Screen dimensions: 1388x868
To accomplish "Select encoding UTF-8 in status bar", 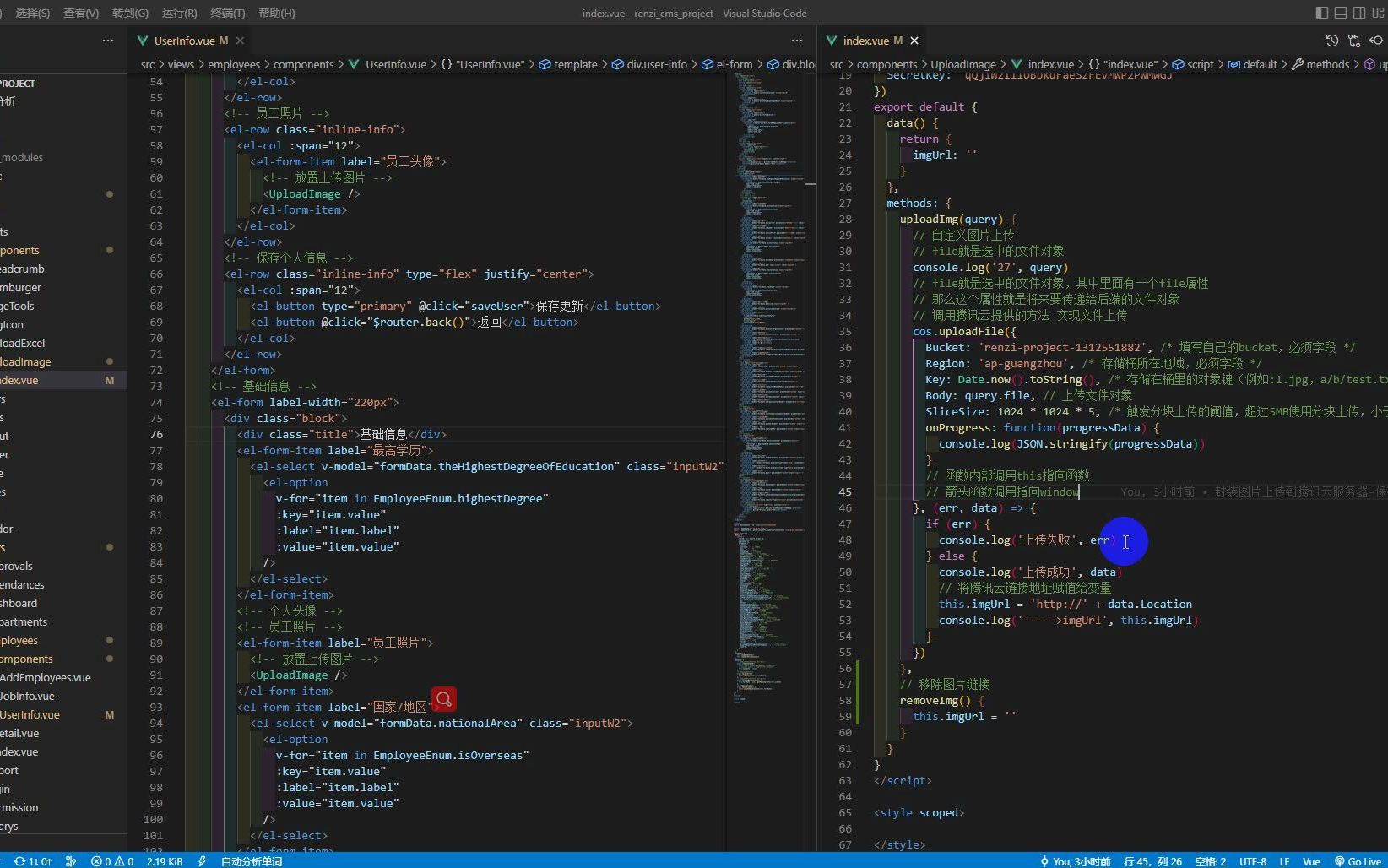I will coord(1253,861).
